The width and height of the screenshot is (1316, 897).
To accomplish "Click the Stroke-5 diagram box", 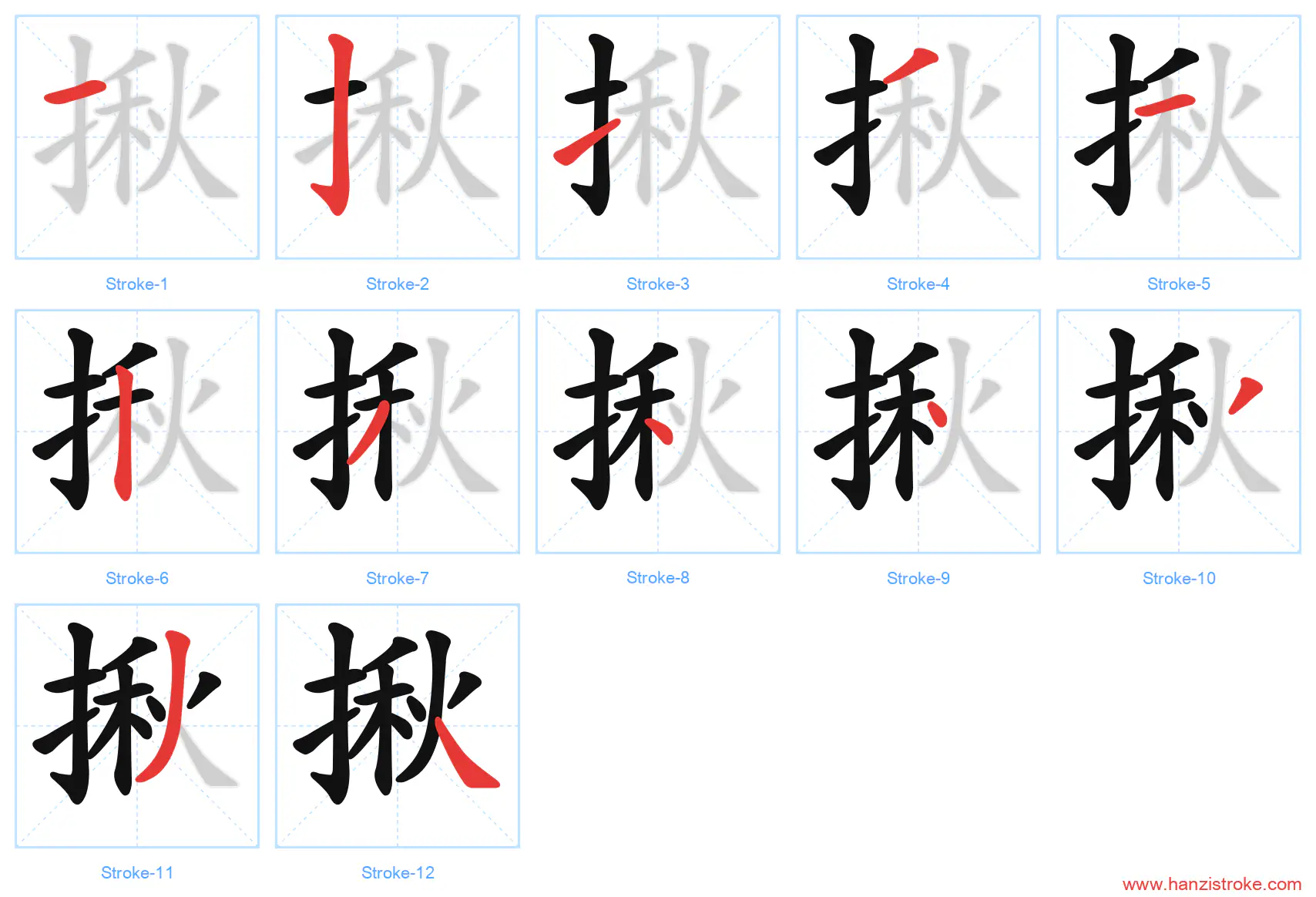I will pyautogui.click(x=1179, y=137).
